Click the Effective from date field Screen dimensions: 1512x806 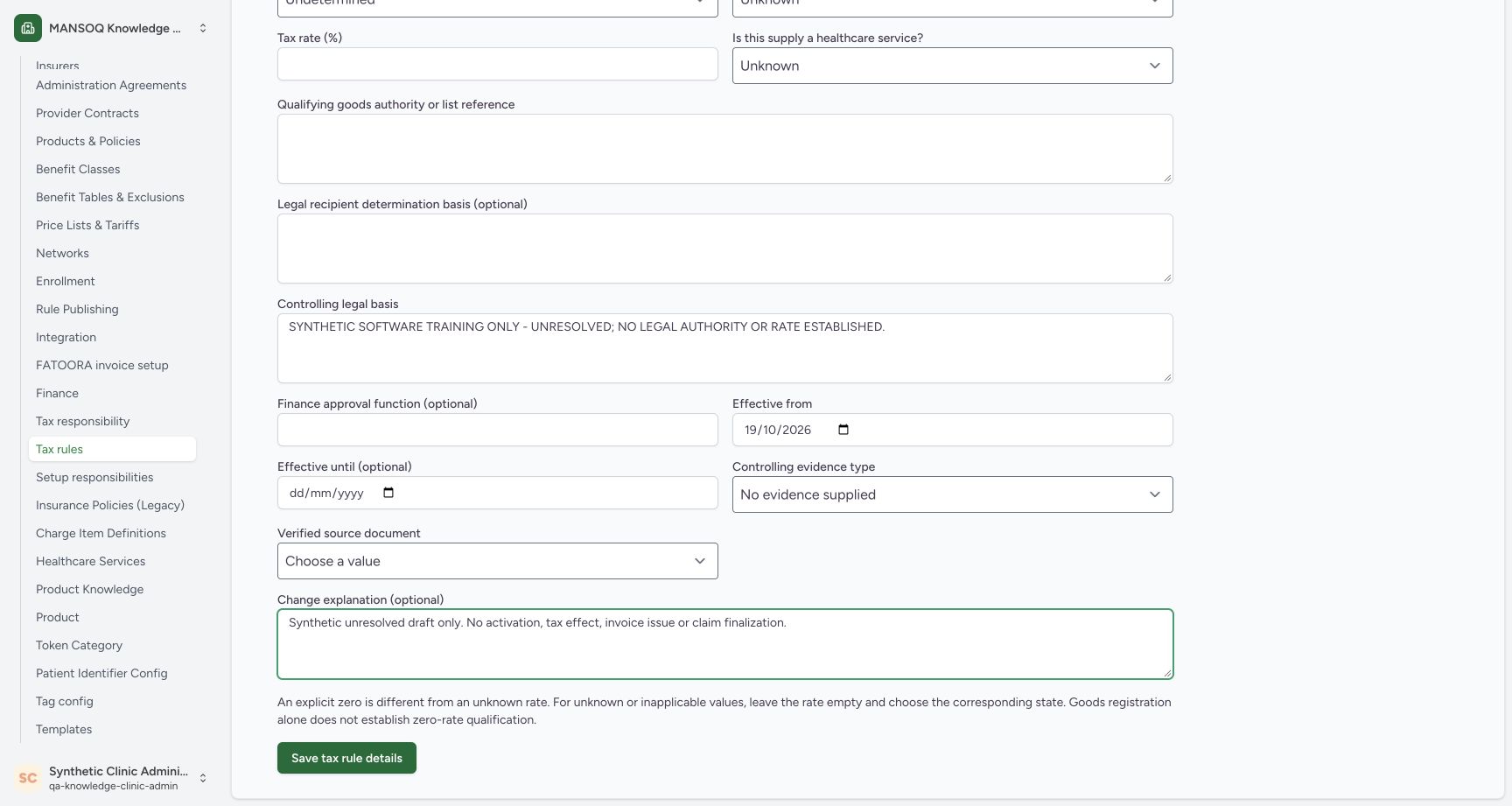coord(952,430)
